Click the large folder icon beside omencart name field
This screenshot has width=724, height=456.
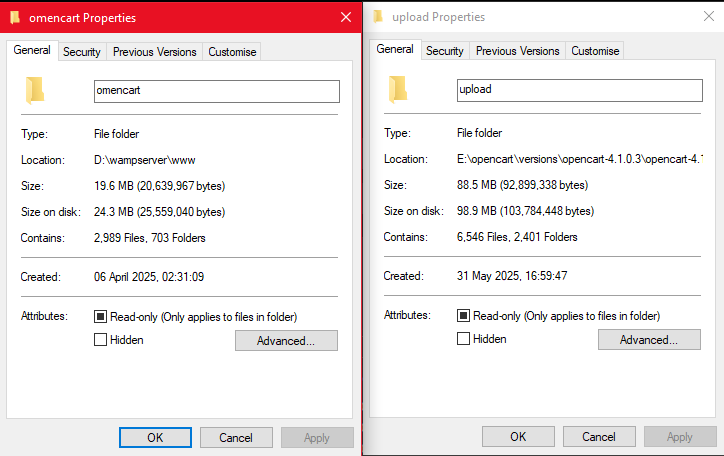tap(35, 90)
